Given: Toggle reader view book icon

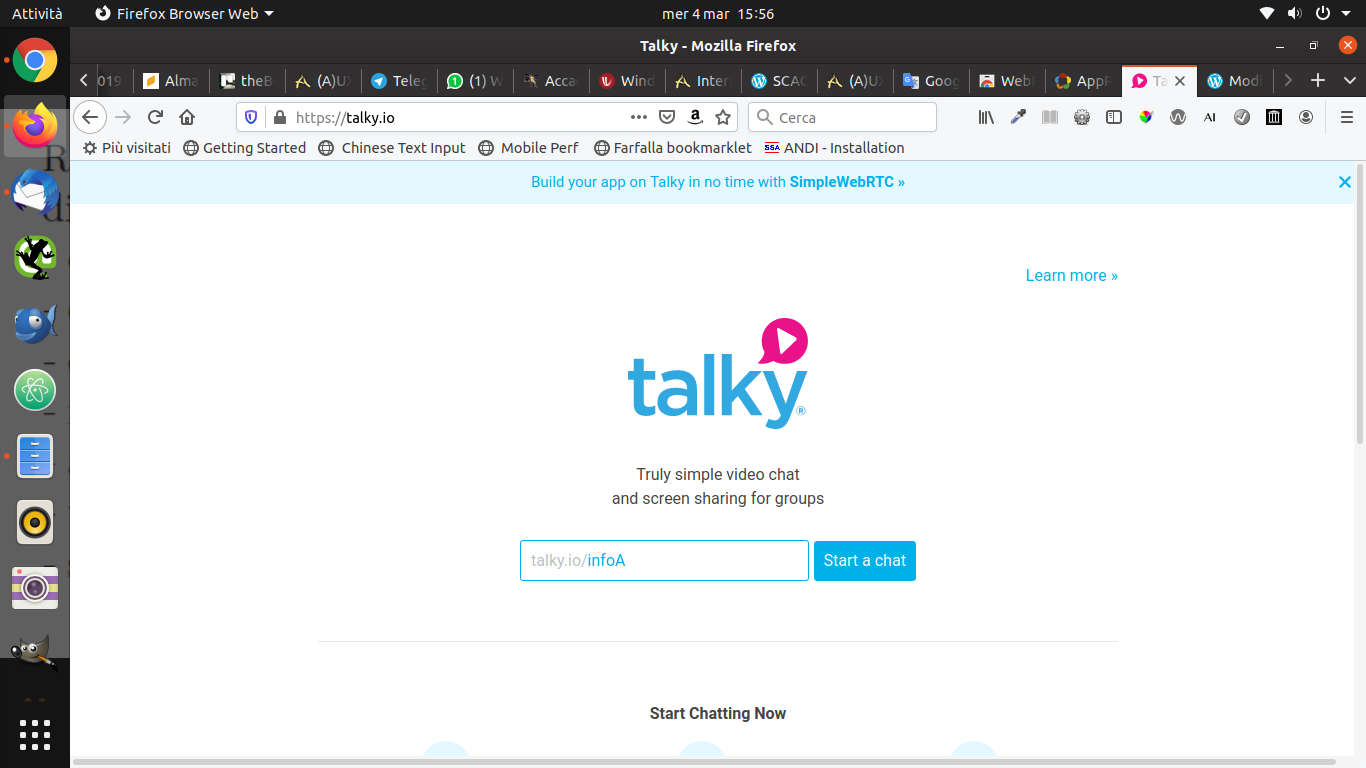Looking at the screenshot, I should 1050,117.
